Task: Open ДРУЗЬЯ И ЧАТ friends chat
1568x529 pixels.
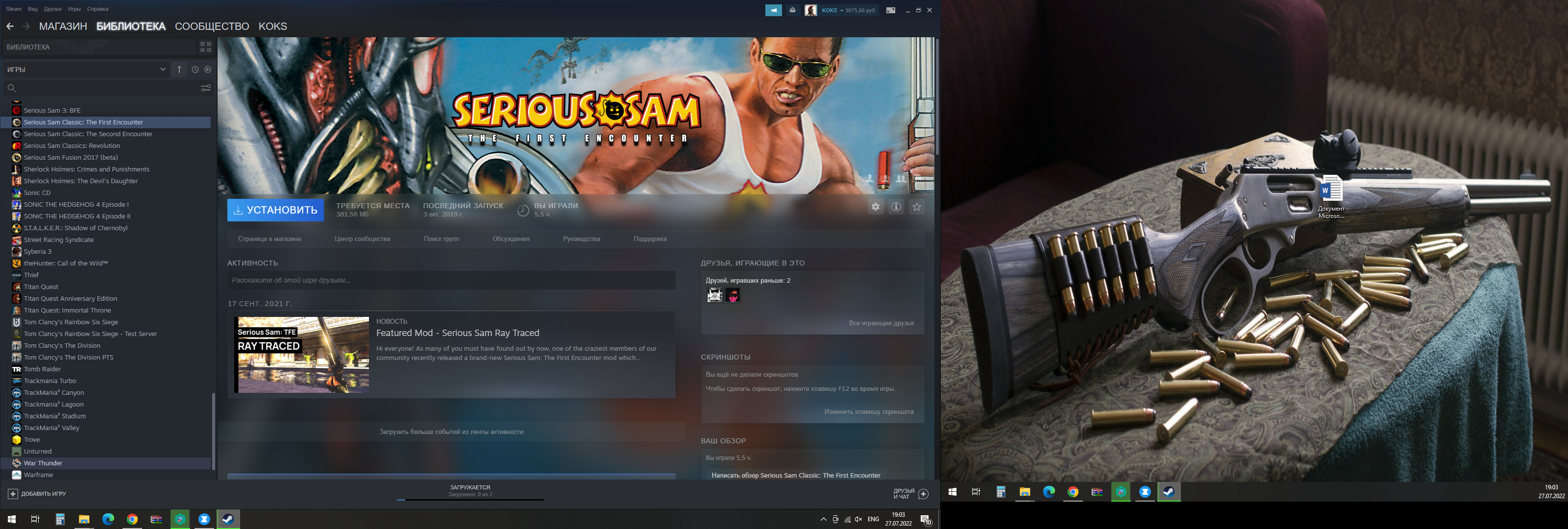Action: click(x=910, y=494)
